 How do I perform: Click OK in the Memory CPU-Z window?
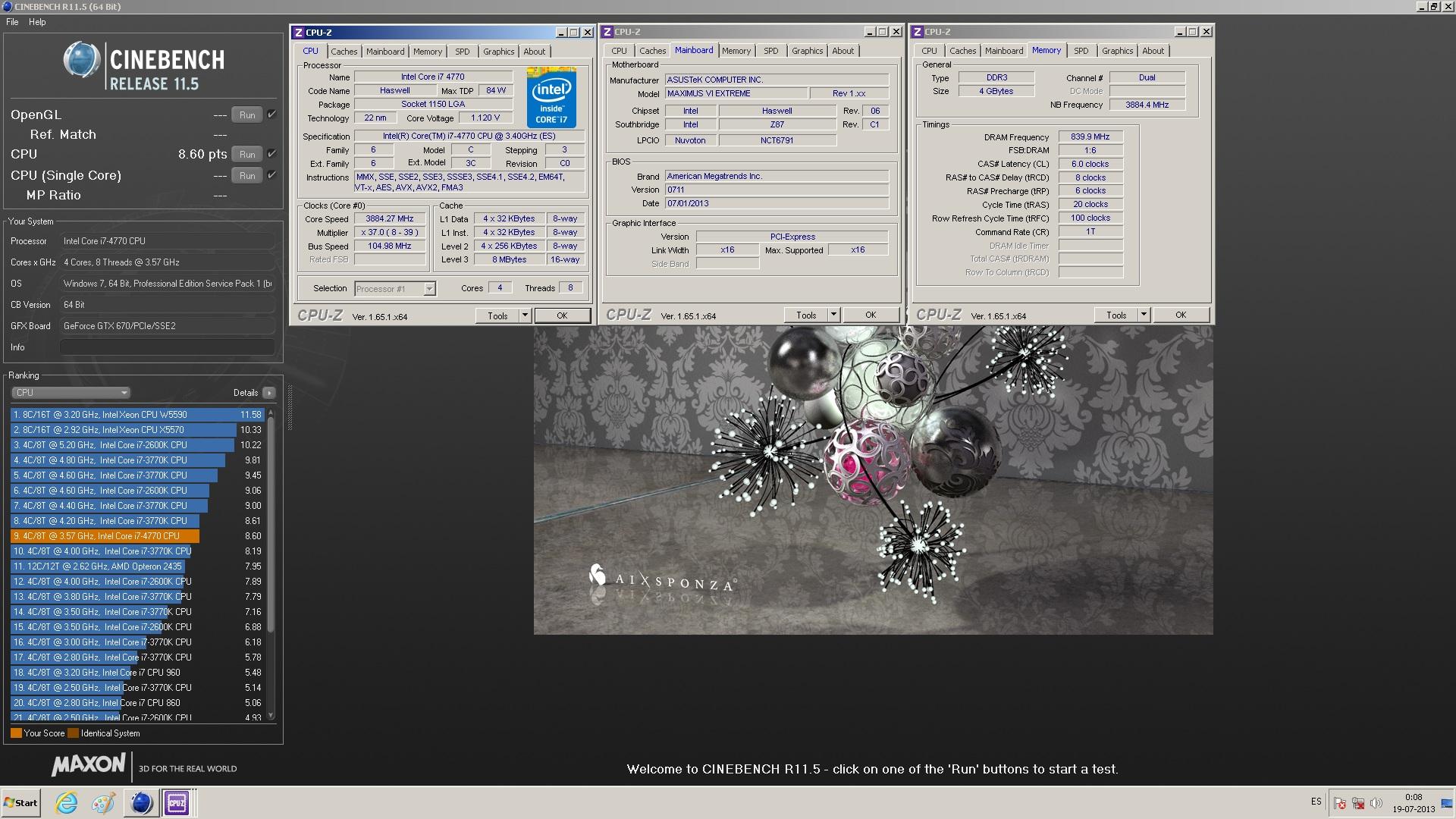pyautogui.click(x=1181, y=315)
